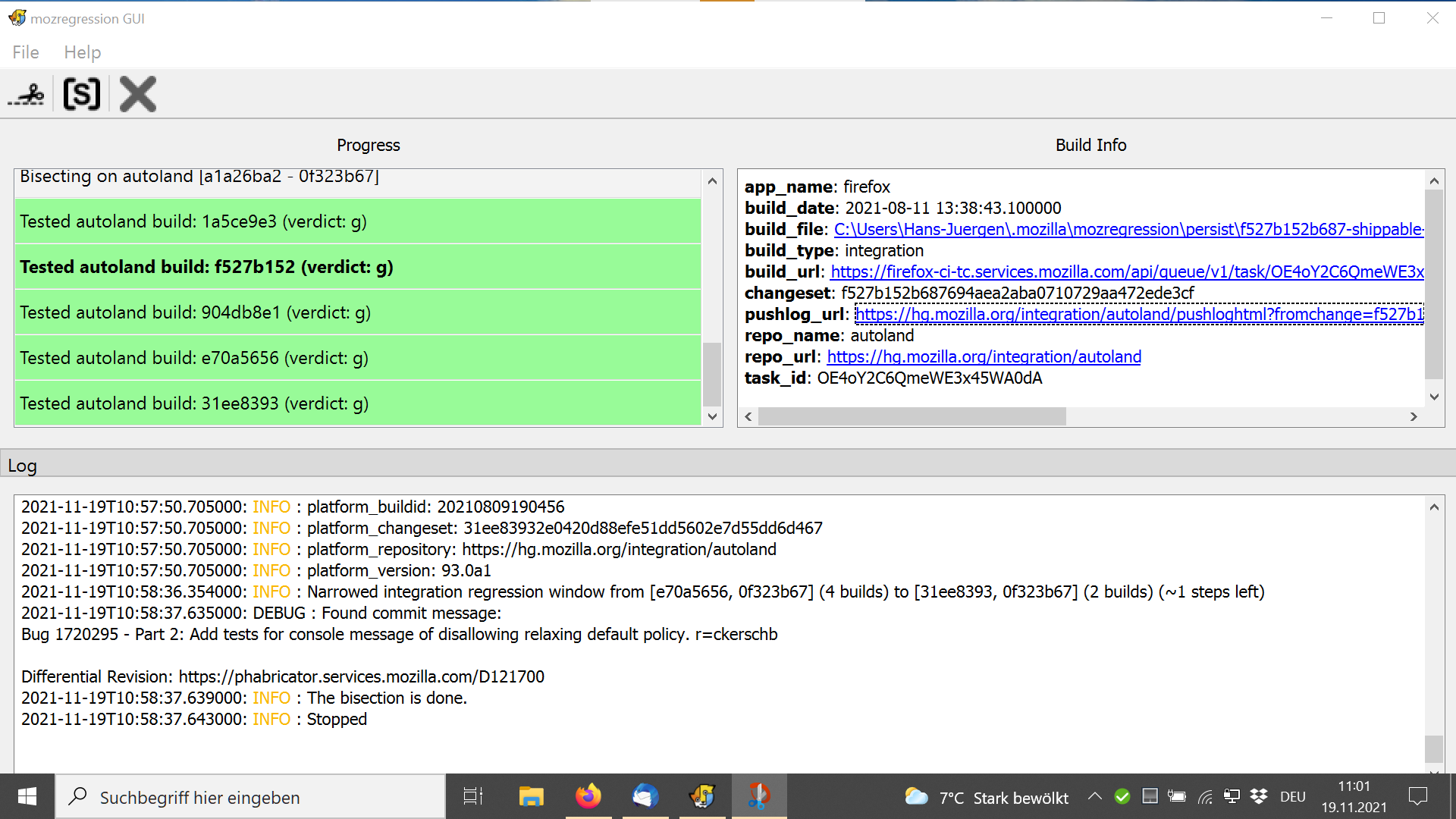Open the build_url taskcluster link
The height and width of the screenshot is (819, 1456).
coord(1127,272)
